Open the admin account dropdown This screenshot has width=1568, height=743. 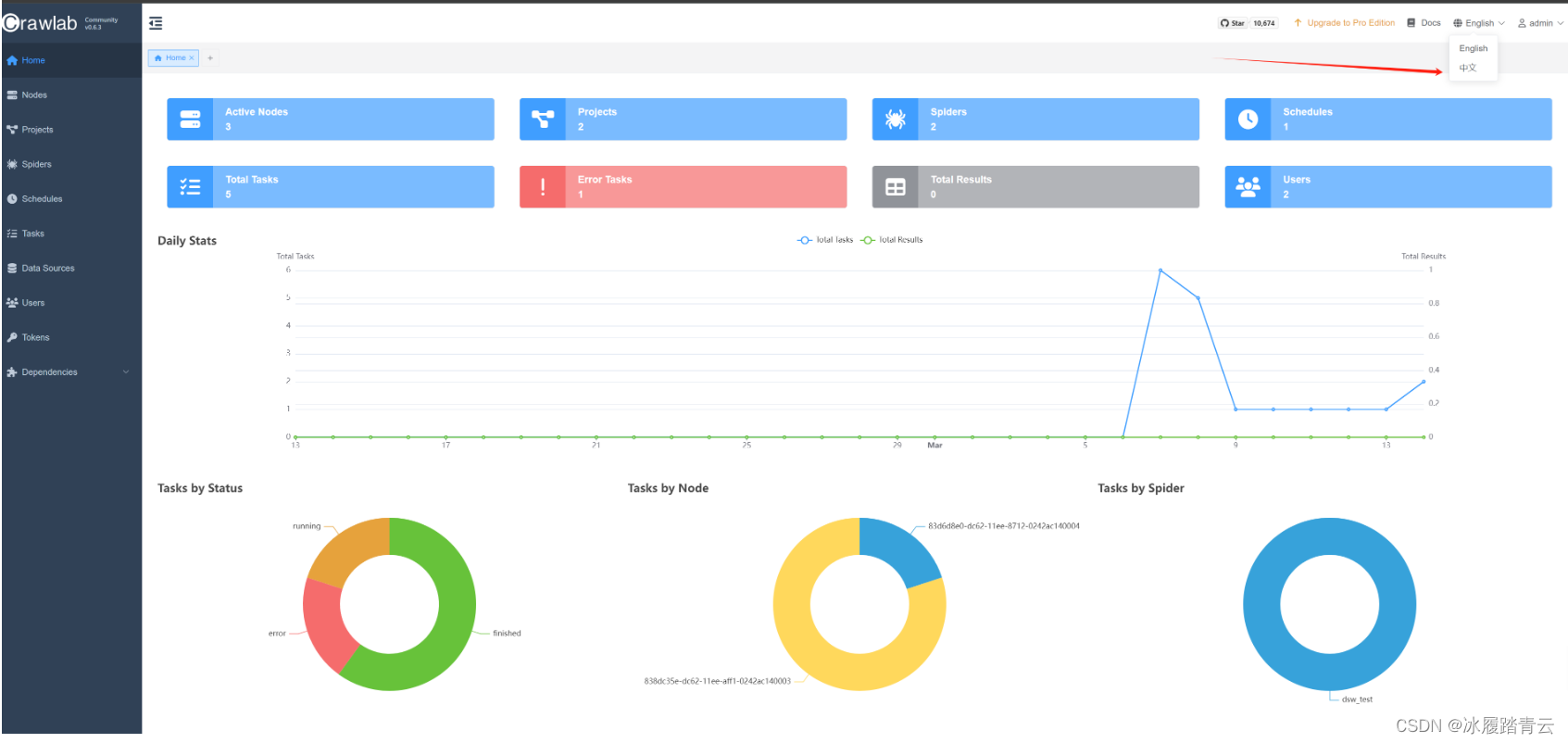1541,23
